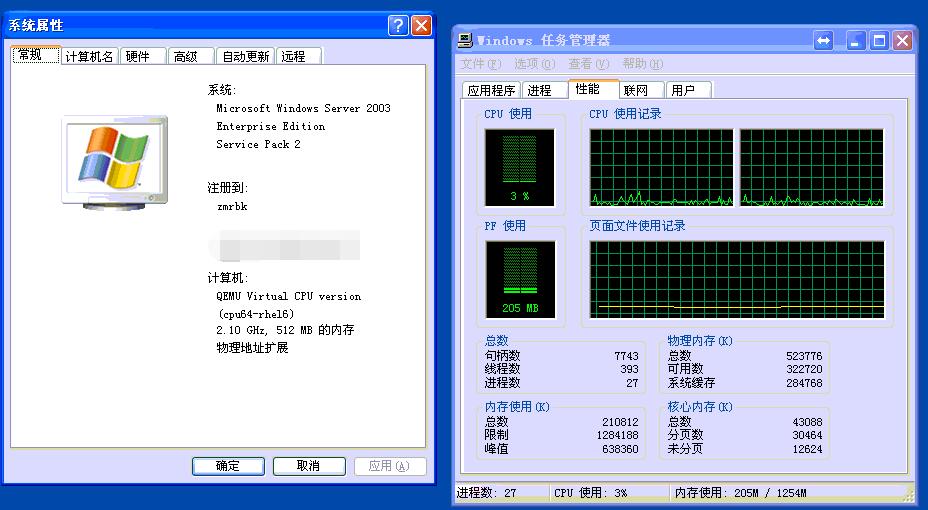Click the 2.10 GHz, 512 MB line
The width and height of the screenshot is (928, 510).
point(285,330)
